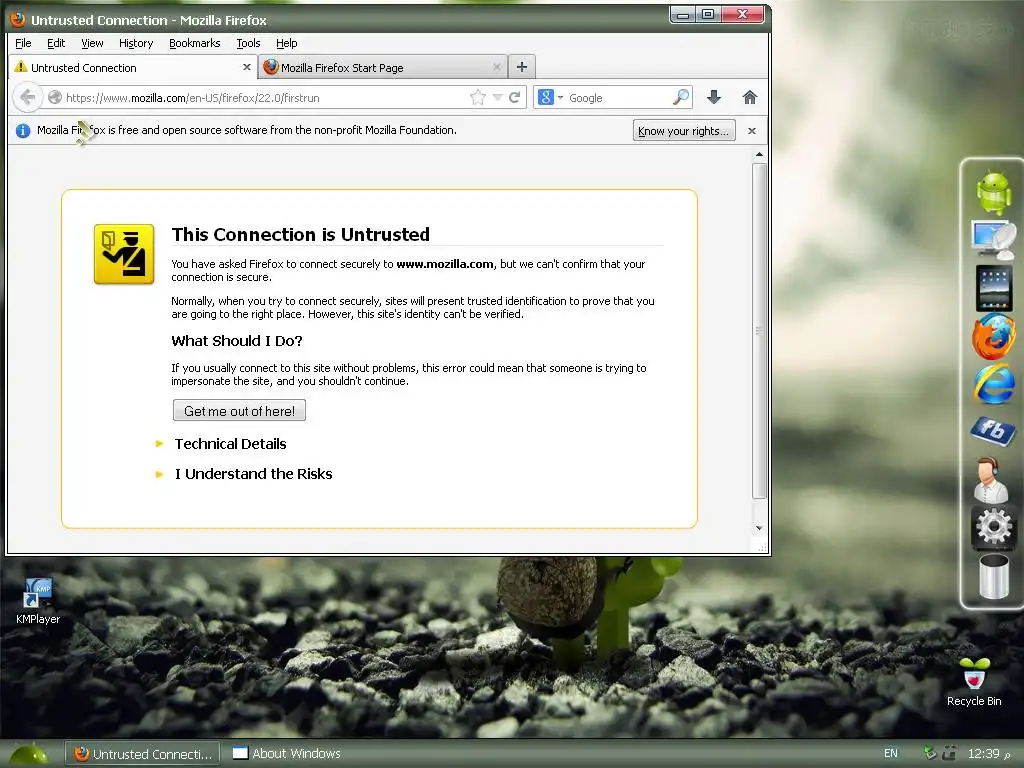
Task: Open a new tab with plus button
Action: click(521, 67)
